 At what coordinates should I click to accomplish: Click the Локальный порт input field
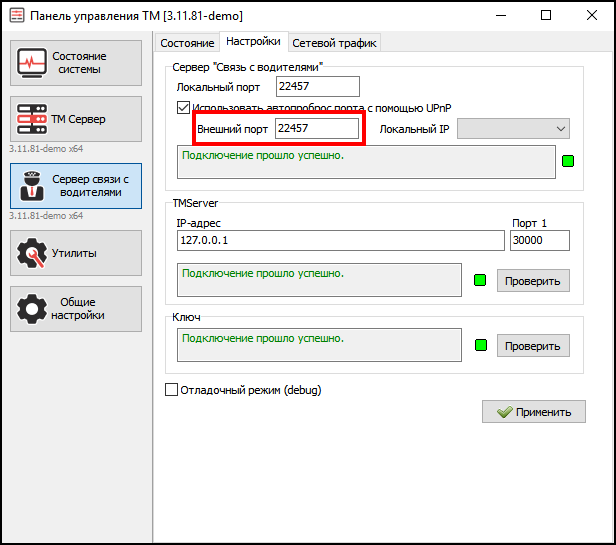(x=316, y=87)
